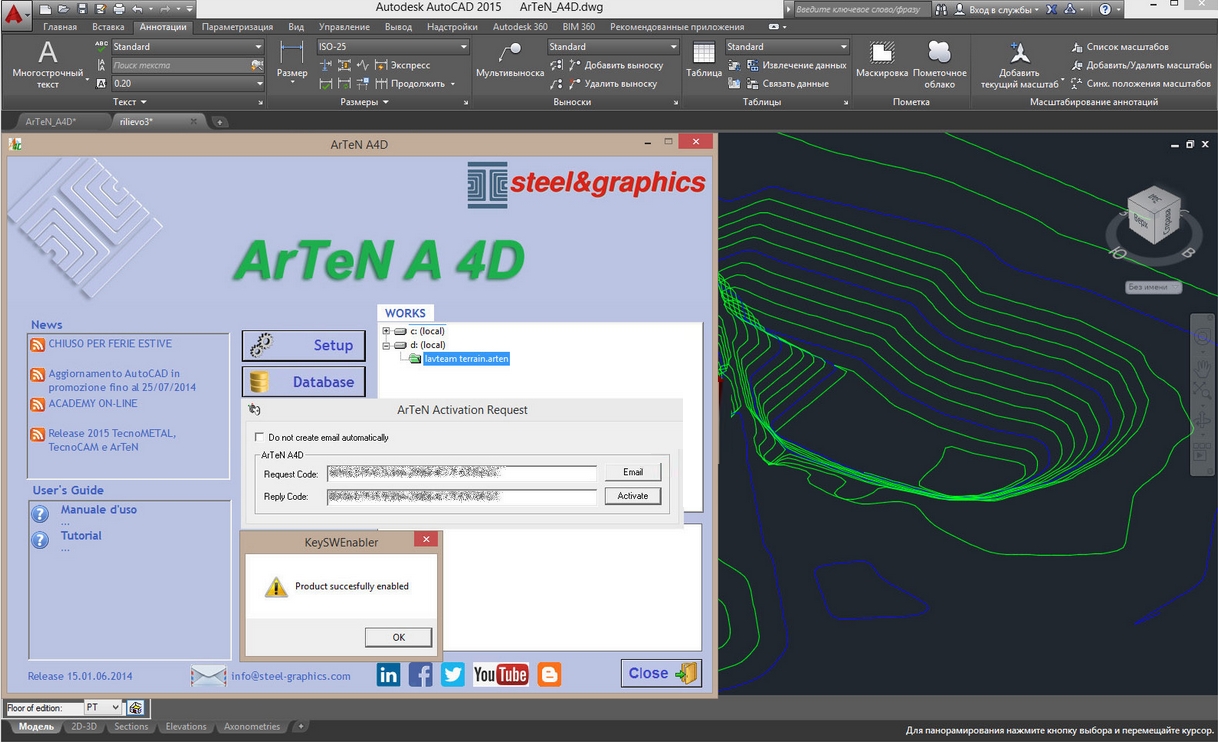Open the LinkedIn icon in ArTeN window
This screenshot has height=742, width=1218.
[388, 675]
